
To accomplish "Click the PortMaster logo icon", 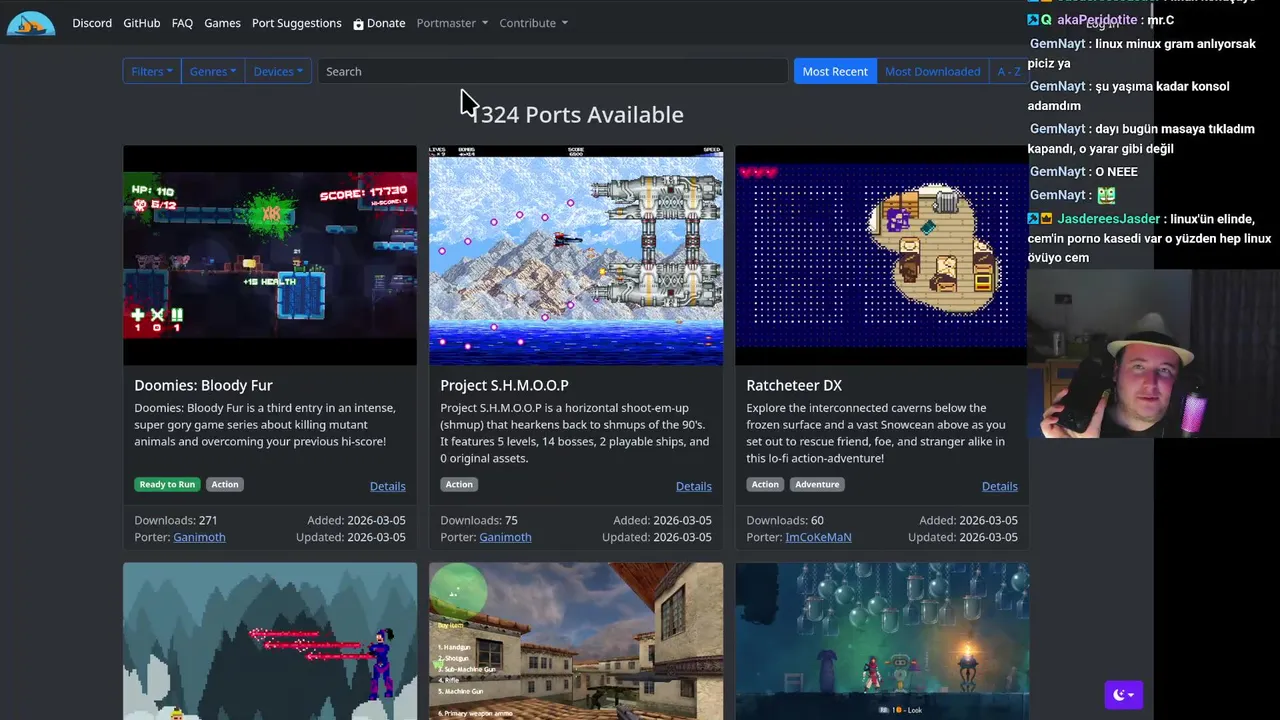I will (31, 22).
